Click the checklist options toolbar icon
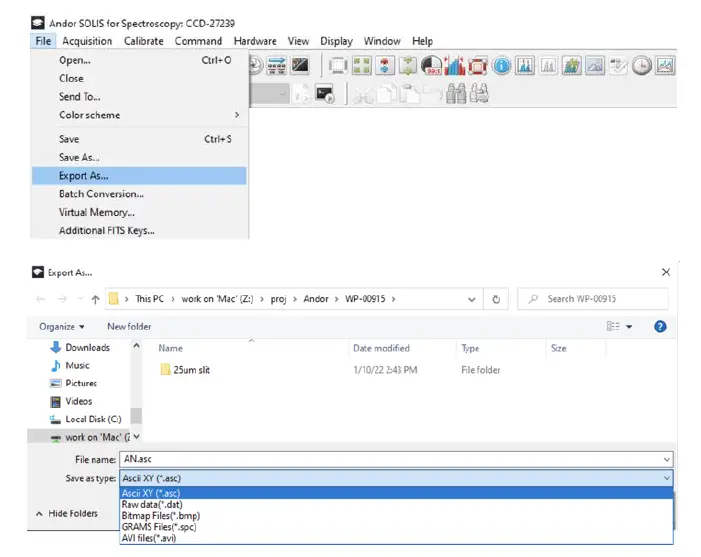Screen dimensions: 701x557 (618, 66)
